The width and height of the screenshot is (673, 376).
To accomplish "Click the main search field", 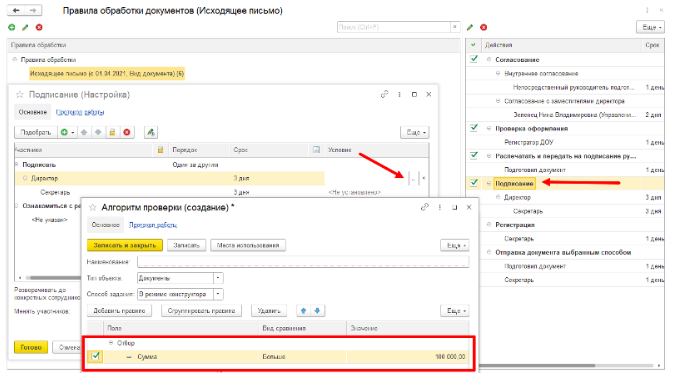I will point(394,27).
